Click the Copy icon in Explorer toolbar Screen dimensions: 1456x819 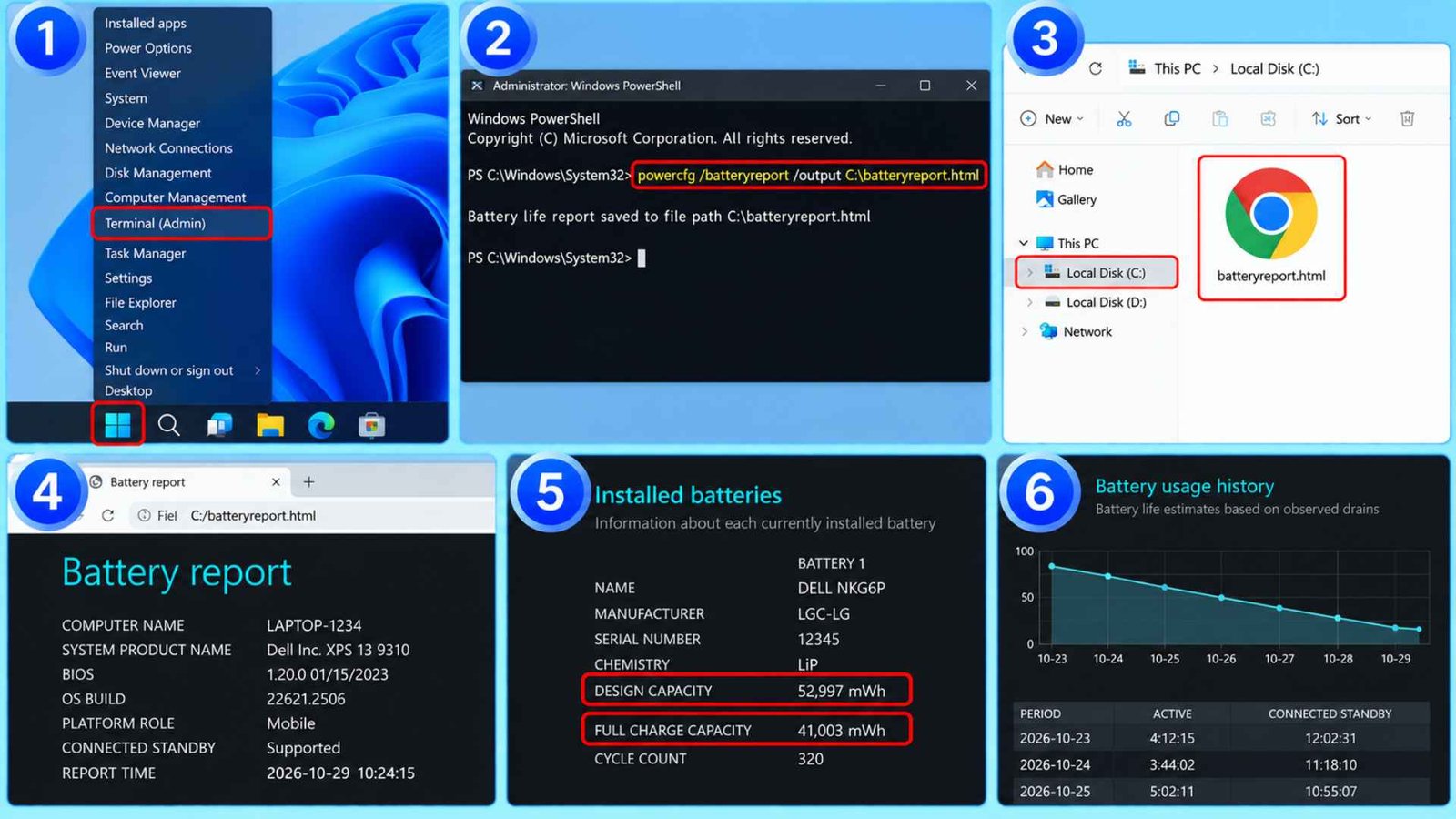[1172, 119]
